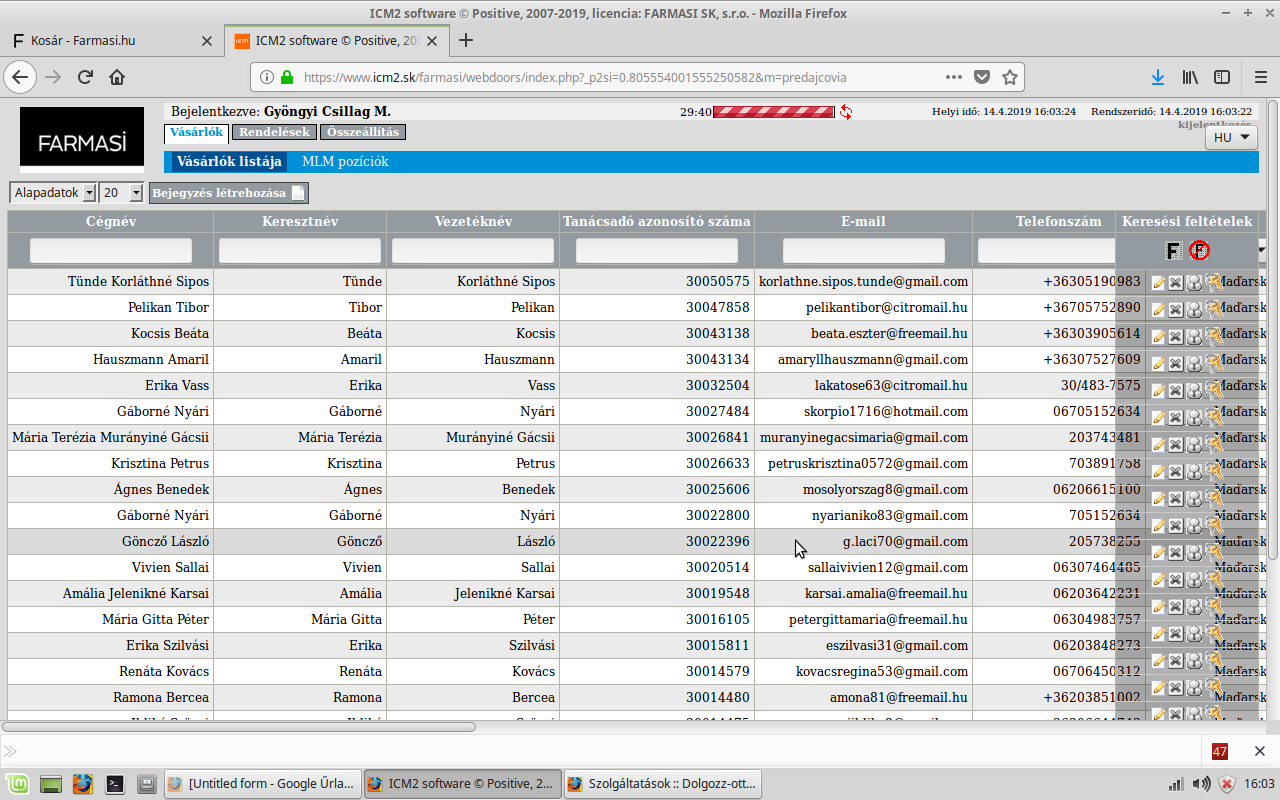Click the horizontal scrollbar under the table
This screenshot has width=1280, height=800.
(240, 727)
